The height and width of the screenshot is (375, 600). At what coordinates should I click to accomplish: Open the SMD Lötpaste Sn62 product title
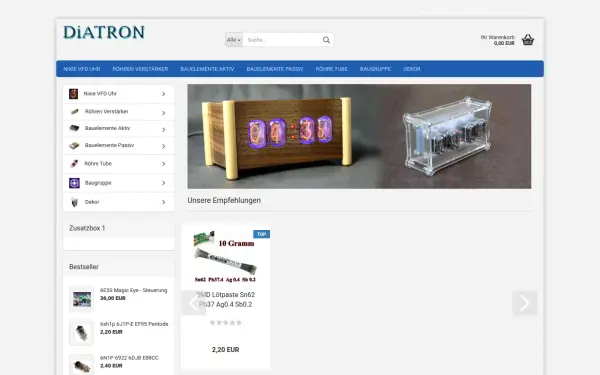[x=226, y=300]
